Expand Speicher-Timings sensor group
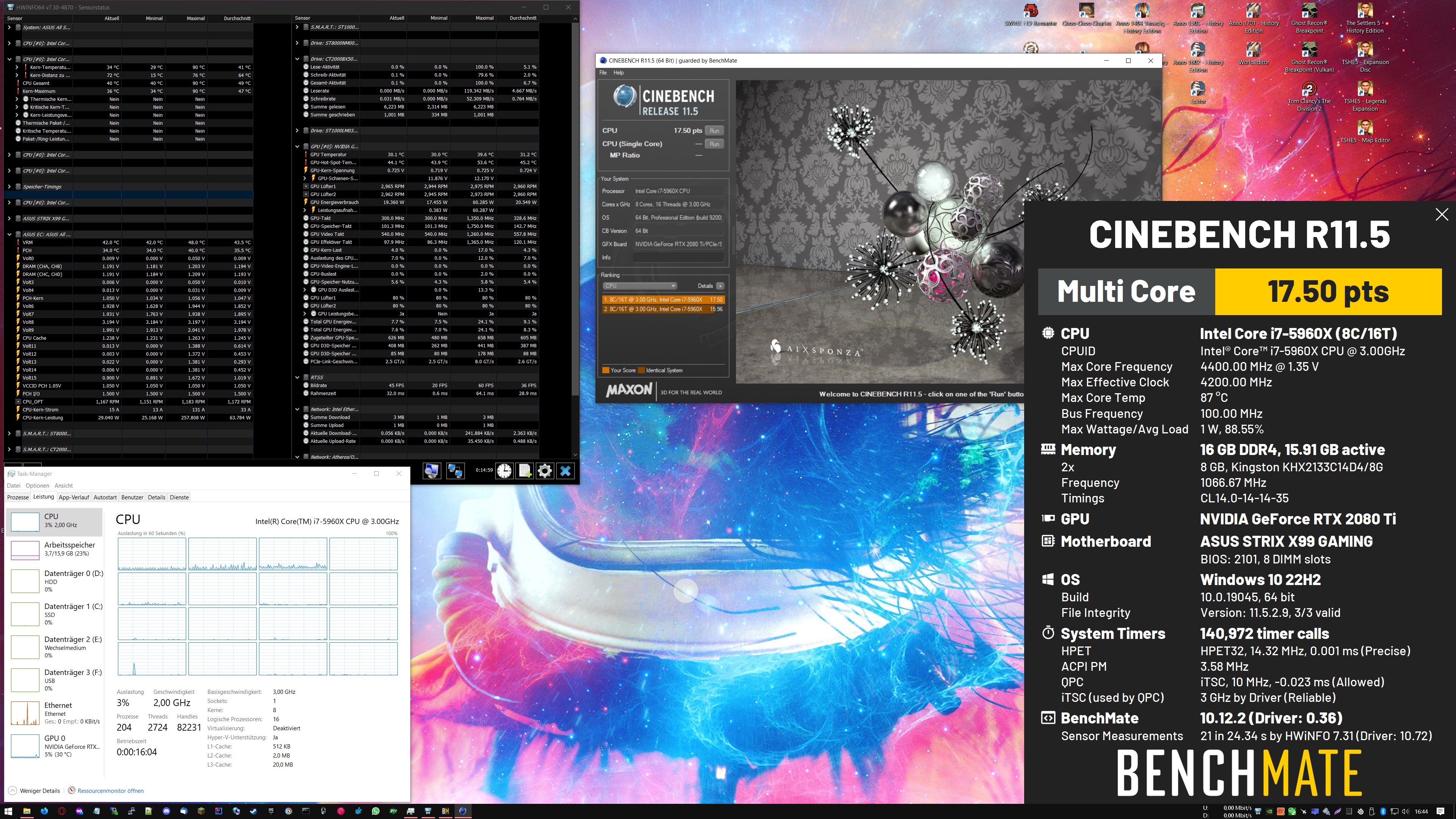The width and height of the screenshot is (1456, 819). (9, 187)
